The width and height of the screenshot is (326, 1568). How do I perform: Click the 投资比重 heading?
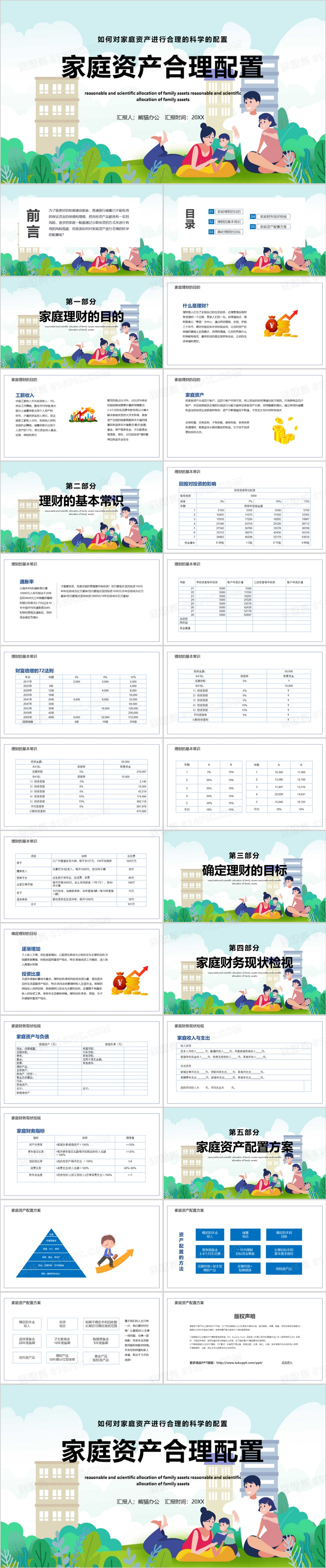click(31, 974)
